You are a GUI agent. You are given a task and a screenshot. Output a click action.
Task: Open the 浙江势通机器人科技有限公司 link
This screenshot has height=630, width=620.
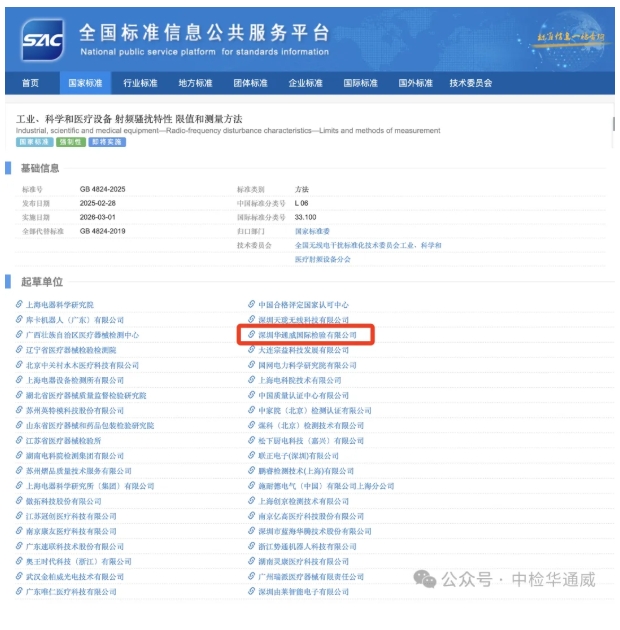pos(307,546)
